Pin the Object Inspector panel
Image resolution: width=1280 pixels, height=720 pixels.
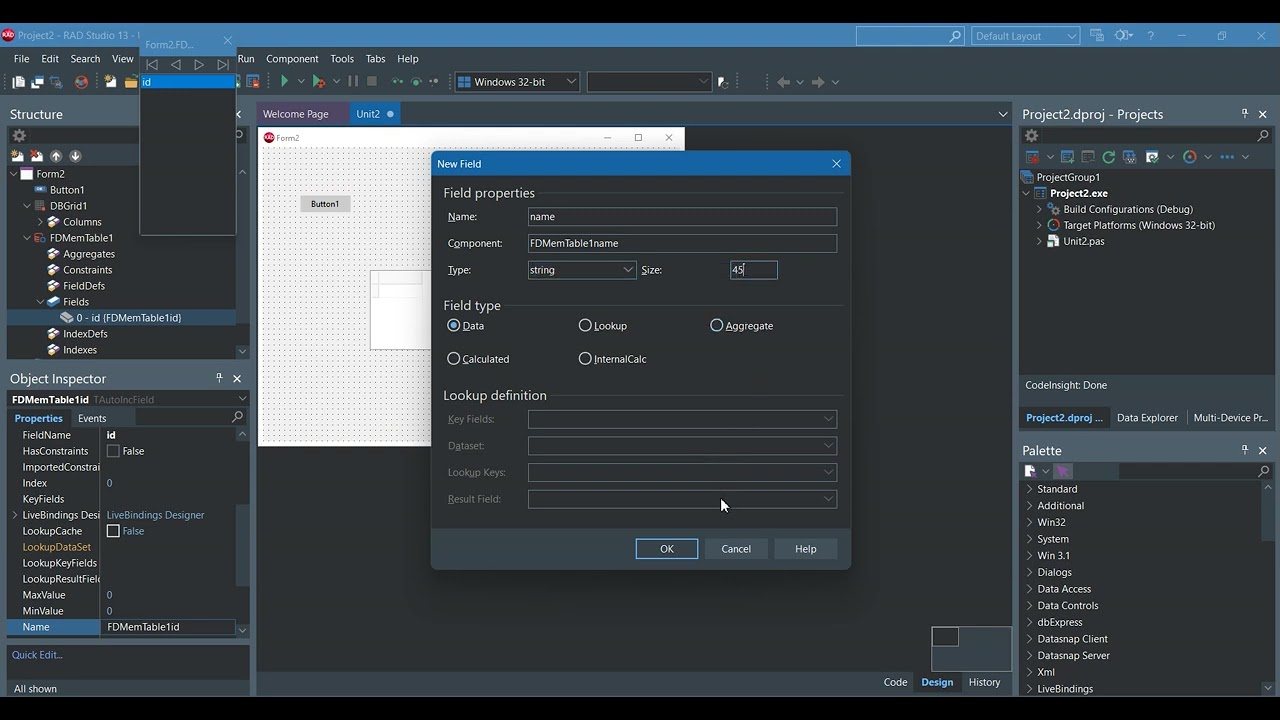[x=219, y=378]
